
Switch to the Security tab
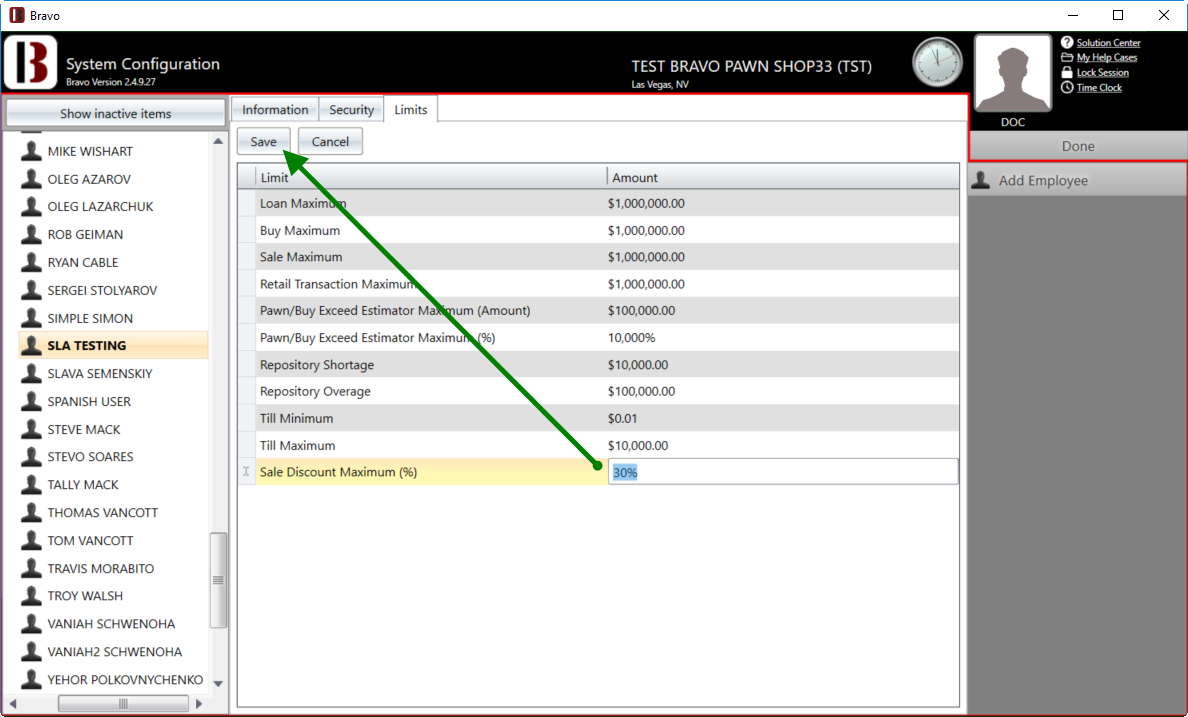click(x=352, y=110)
